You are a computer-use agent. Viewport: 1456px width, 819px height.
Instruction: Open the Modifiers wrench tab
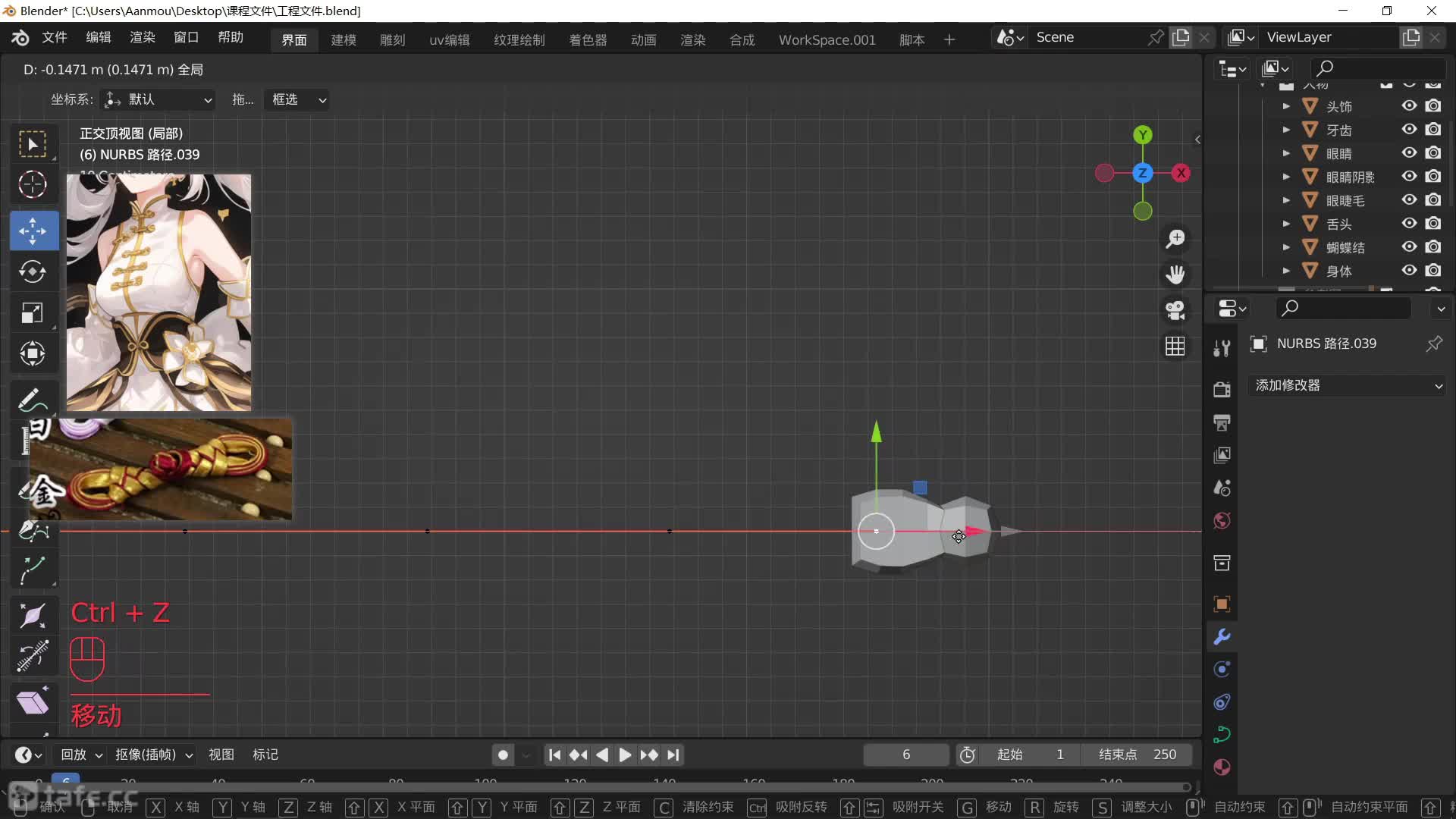click(x=1222, y=637)
